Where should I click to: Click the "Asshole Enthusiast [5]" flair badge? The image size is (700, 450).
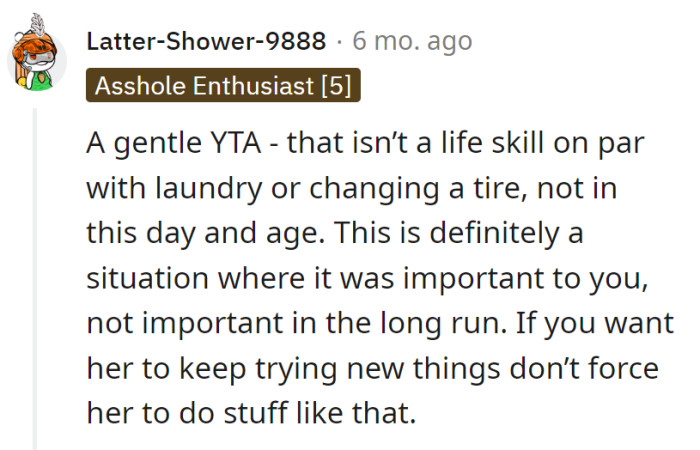pyautogui.click(x=223, y=85)
